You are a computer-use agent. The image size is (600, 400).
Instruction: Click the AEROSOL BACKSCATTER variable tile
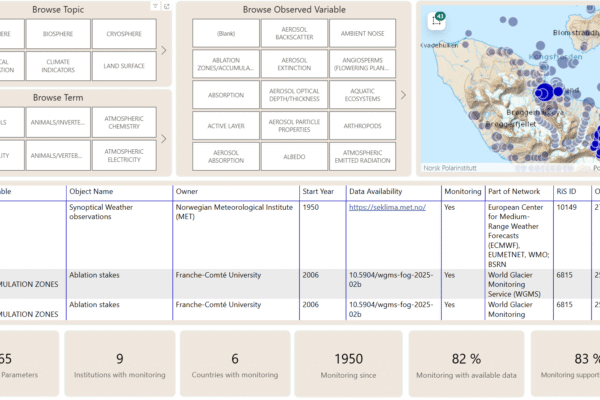292,34
